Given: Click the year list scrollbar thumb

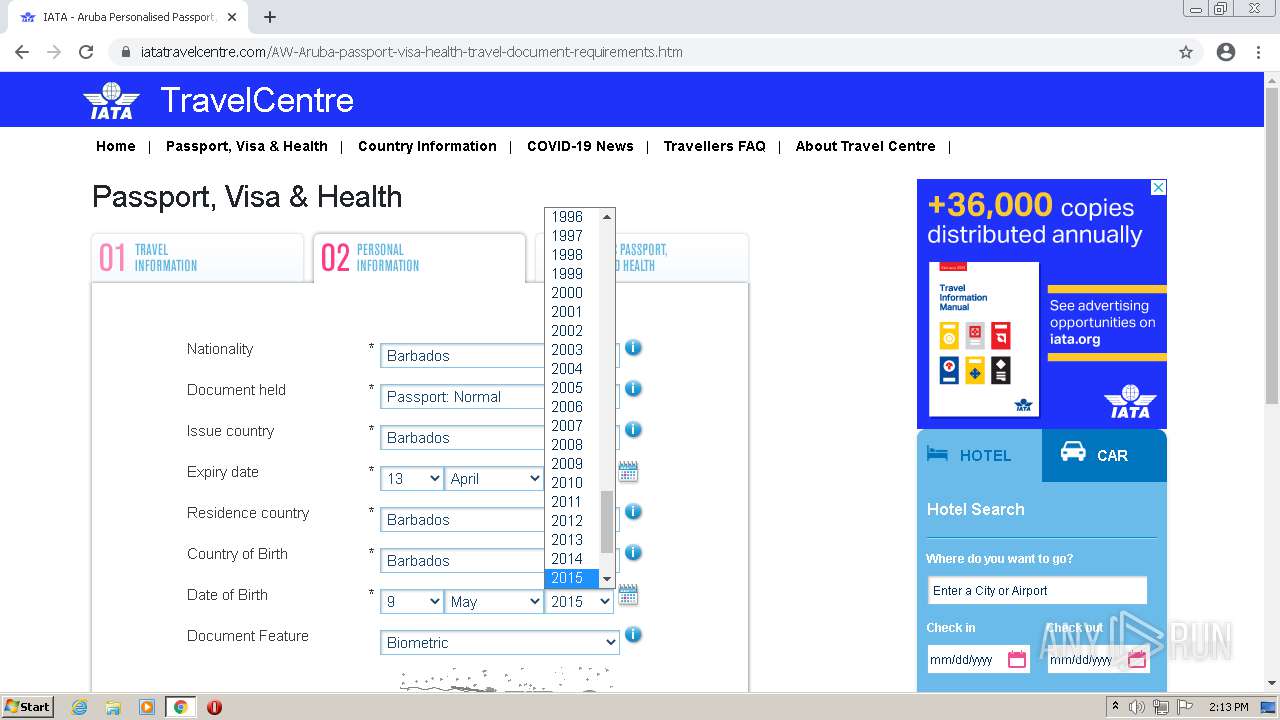Looking at the screenshot, I should pyautogui.click(x=607, y=522).
